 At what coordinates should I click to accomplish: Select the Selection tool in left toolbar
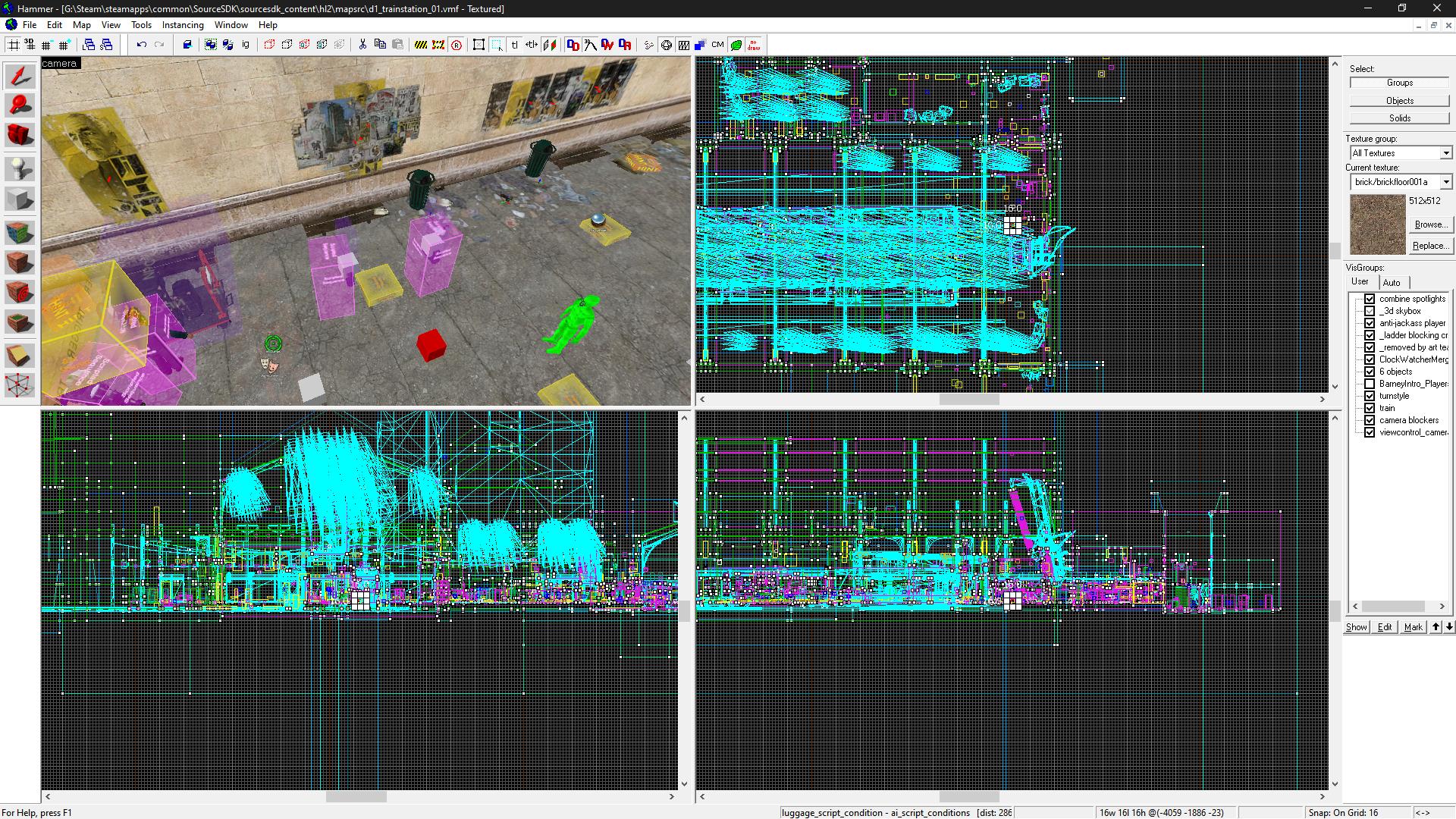tap(20, 76)
